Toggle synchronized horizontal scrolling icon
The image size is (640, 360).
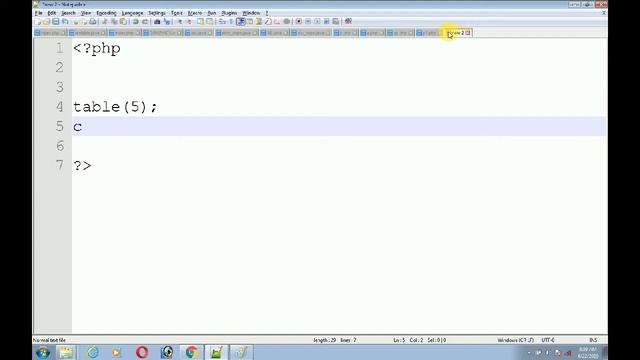[x=209, y=21]
